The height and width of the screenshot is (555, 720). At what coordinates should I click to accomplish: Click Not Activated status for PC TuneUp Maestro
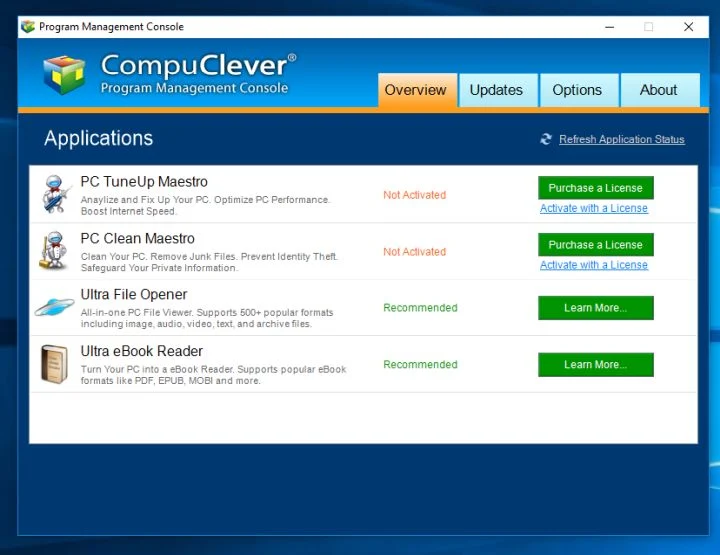tap(415, 195)
